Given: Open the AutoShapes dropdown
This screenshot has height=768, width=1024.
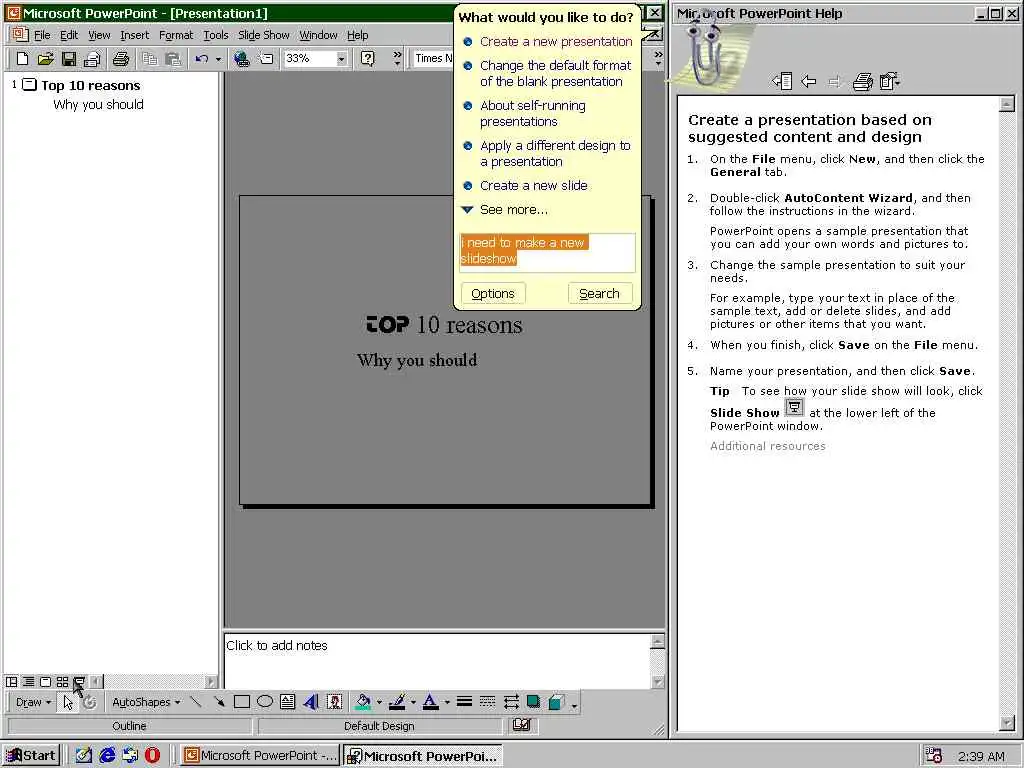Looking at the screenshot, I should [146, 702].
